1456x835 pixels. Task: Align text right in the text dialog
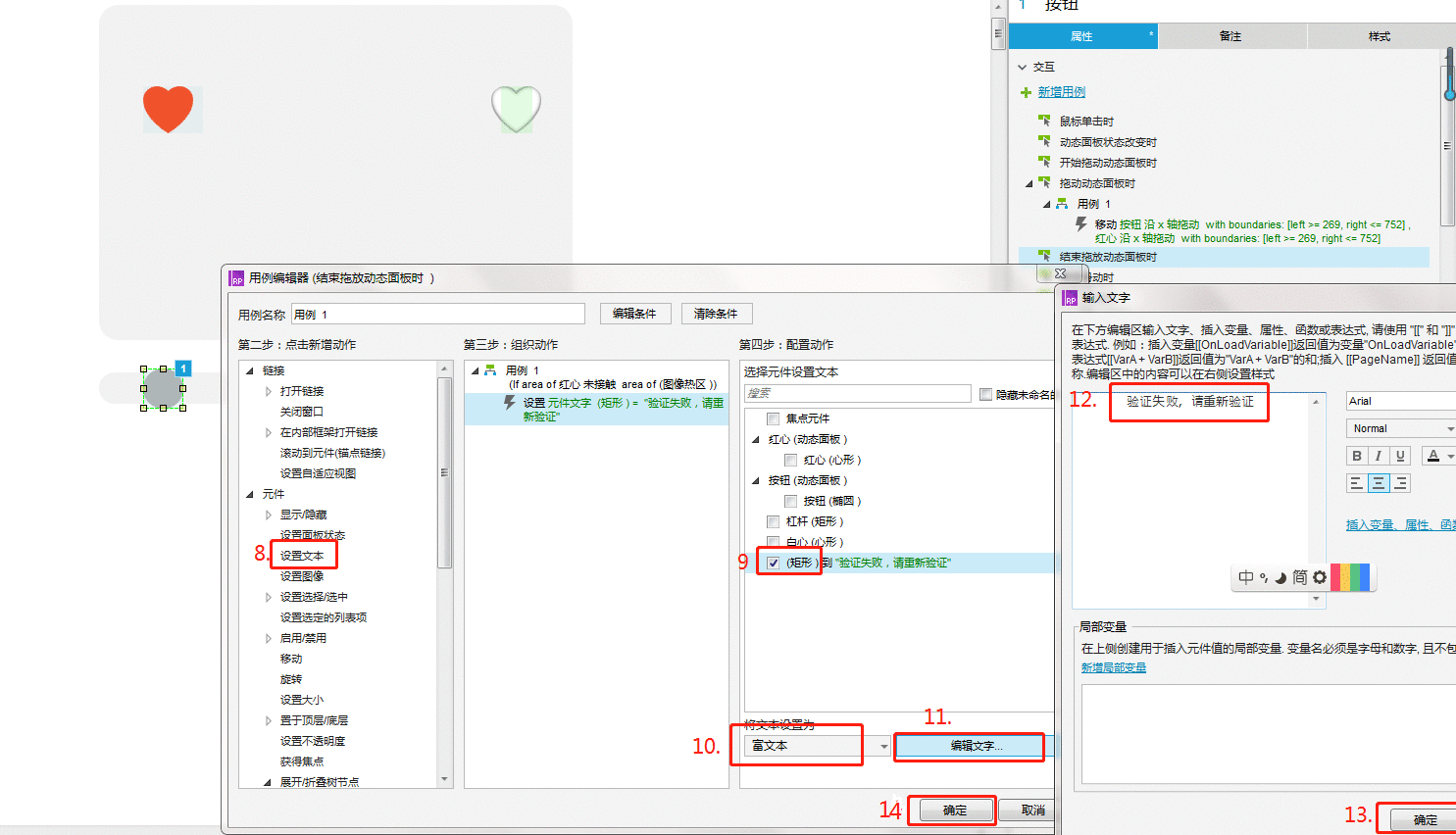pos(1400,482)
